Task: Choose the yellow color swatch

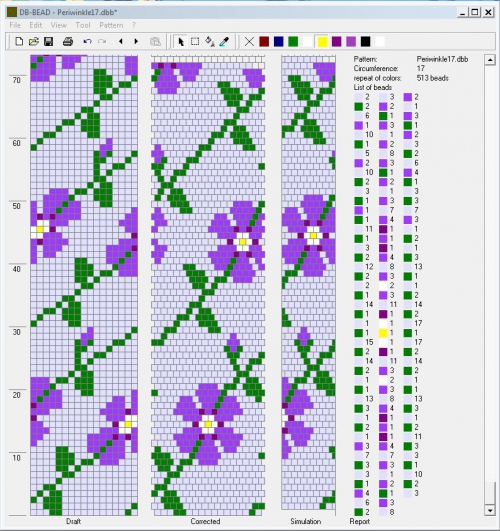Action: click(322, 42)
